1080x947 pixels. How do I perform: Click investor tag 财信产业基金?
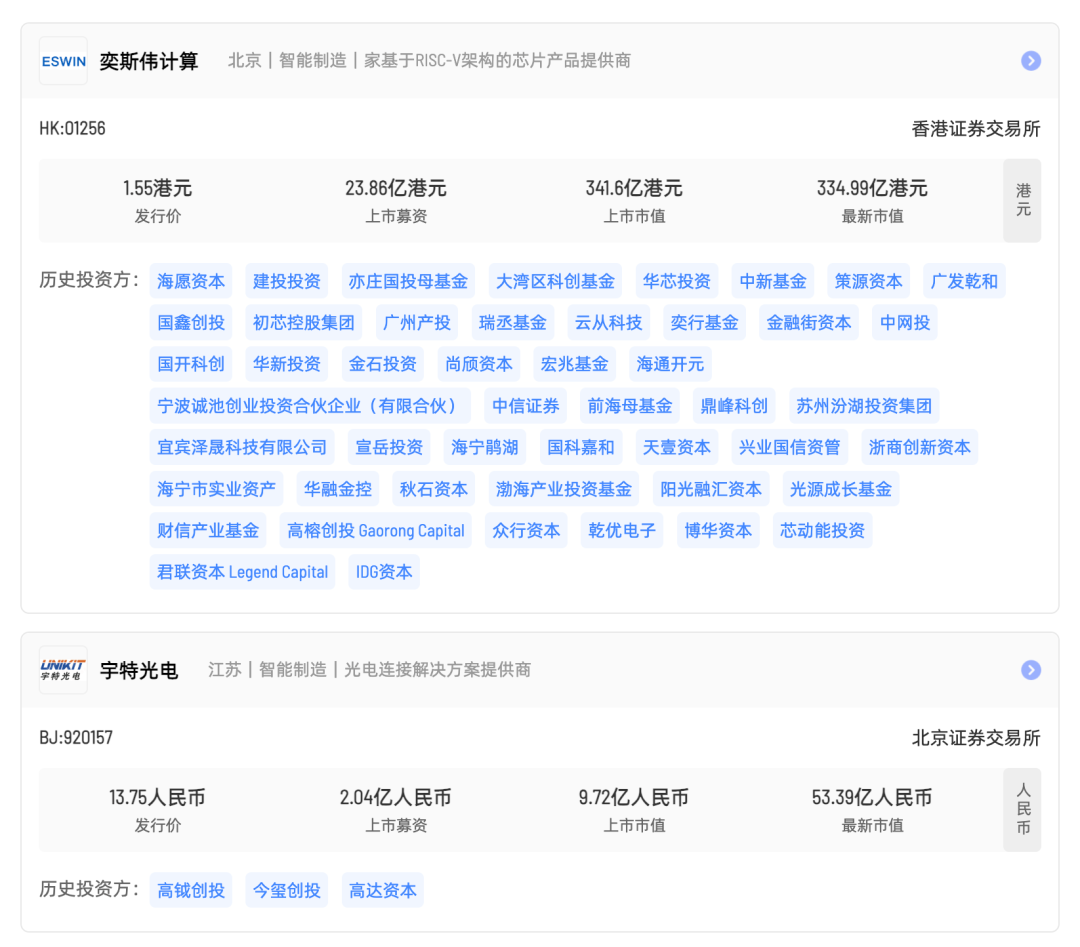208,530
